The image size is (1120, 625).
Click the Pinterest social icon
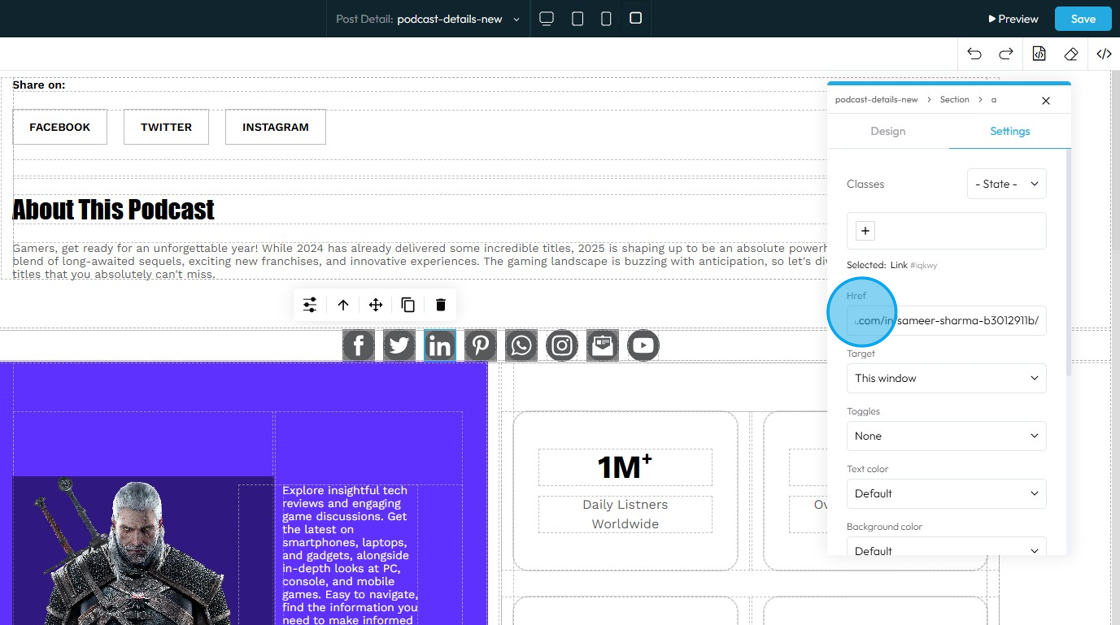click(x=480, y=346)
